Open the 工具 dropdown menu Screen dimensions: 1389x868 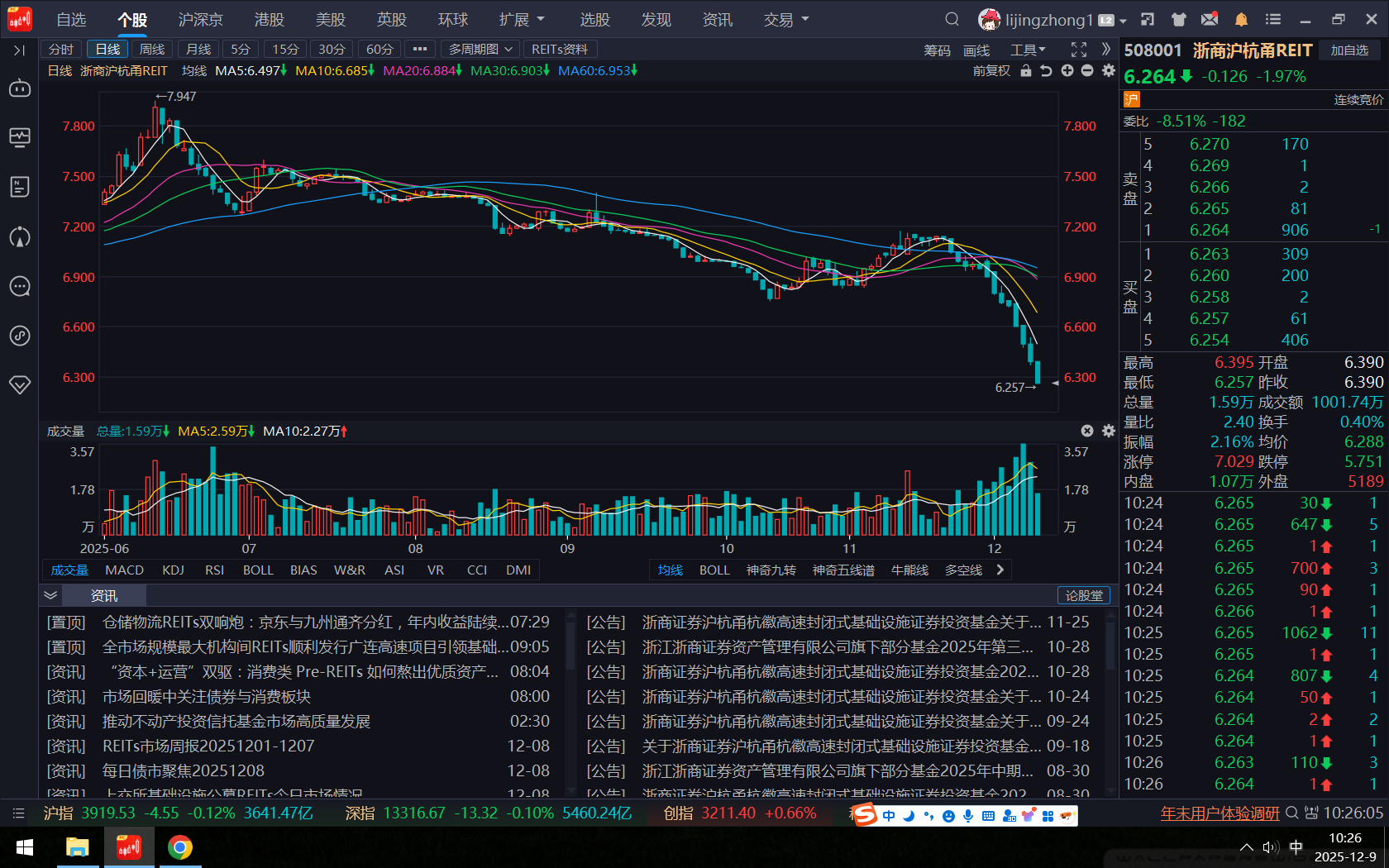click(x=1028, y=50)
